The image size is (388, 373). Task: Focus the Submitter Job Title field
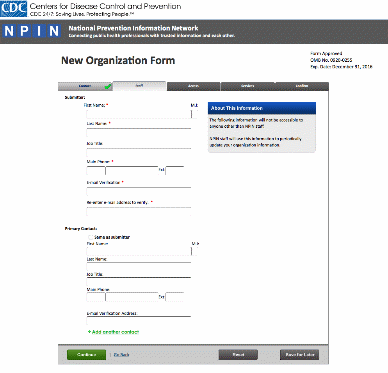pos(139,153)
